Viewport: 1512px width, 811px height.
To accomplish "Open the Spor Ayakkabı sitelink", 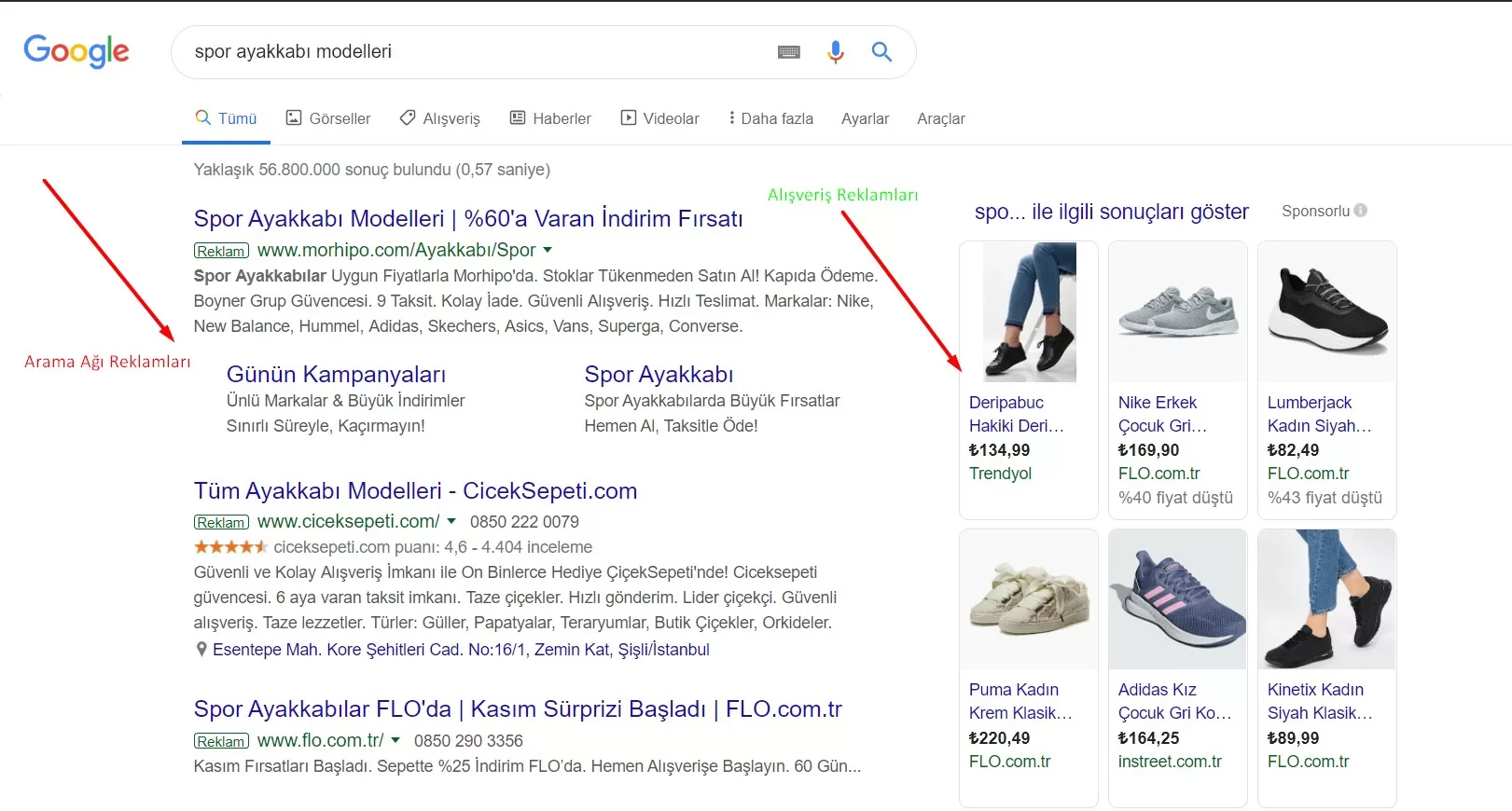I will coord(659,375).
